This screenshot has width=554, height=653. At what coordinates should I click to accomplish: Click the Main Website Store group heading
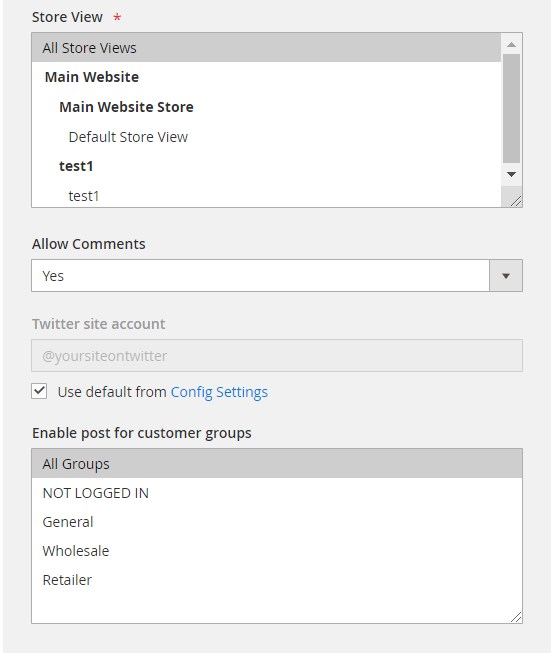pos(126,107)
